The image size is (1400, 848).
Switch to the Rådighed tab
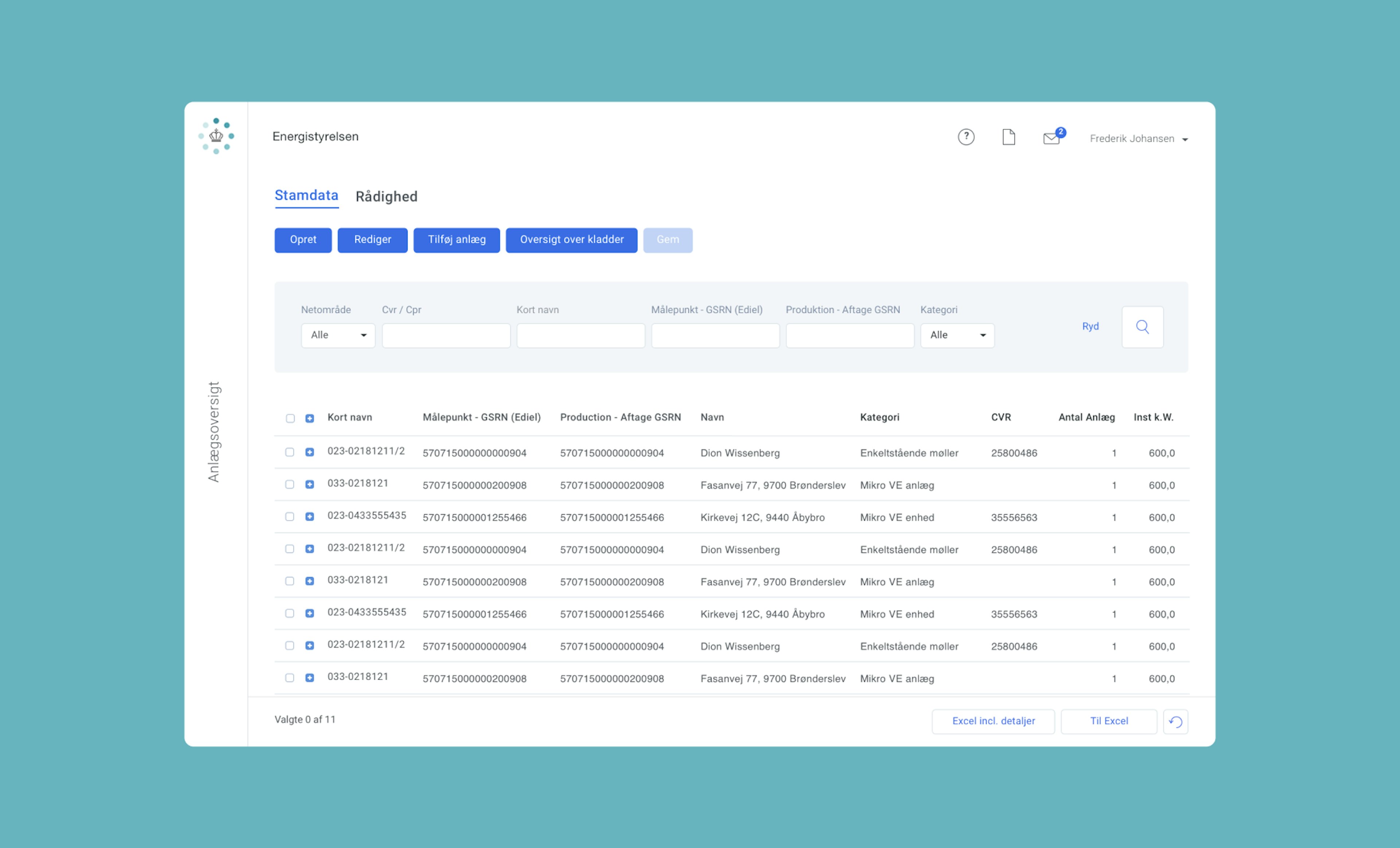pyautogui.click(x=386, y=197)
